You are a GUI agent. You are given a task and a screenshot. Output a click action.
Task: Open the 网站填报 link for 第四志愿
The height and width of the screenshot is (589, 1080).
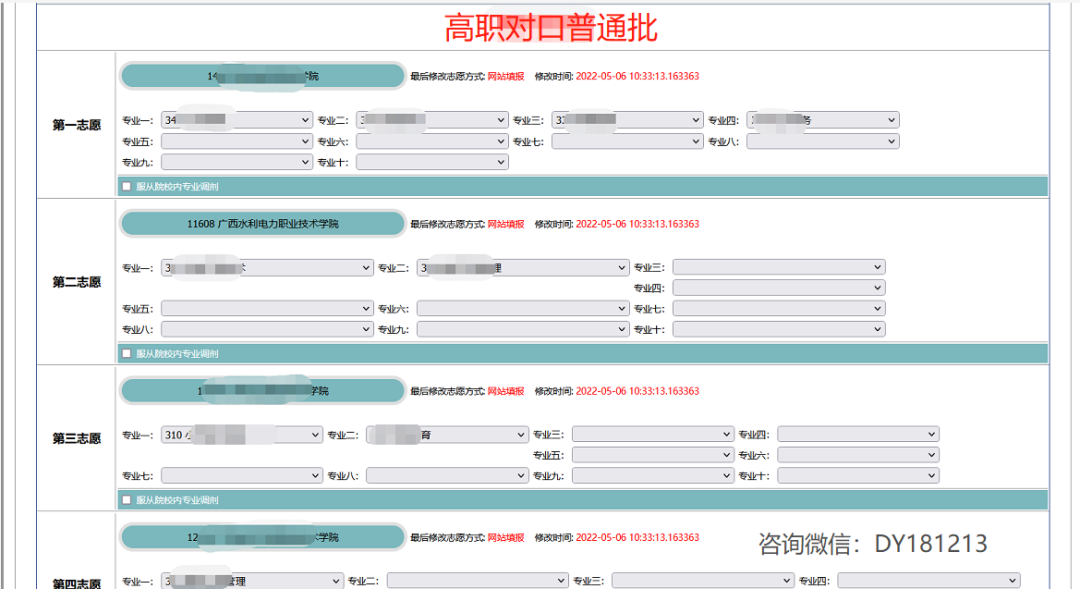click(x=504, y=536)
